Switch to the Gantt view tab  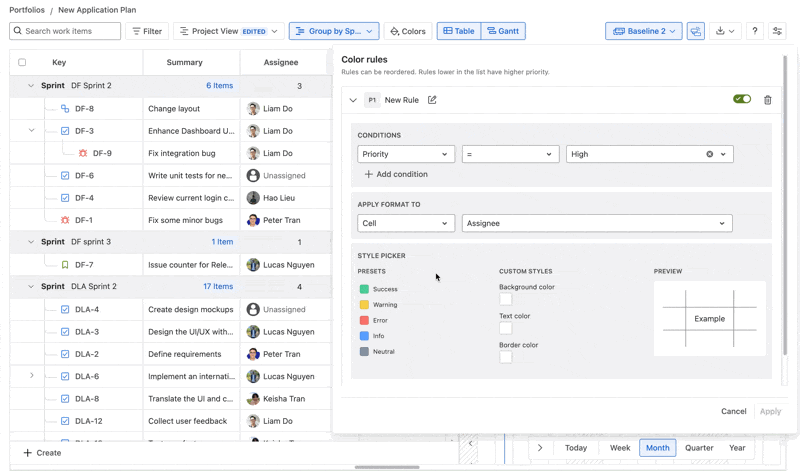(503, 31)
